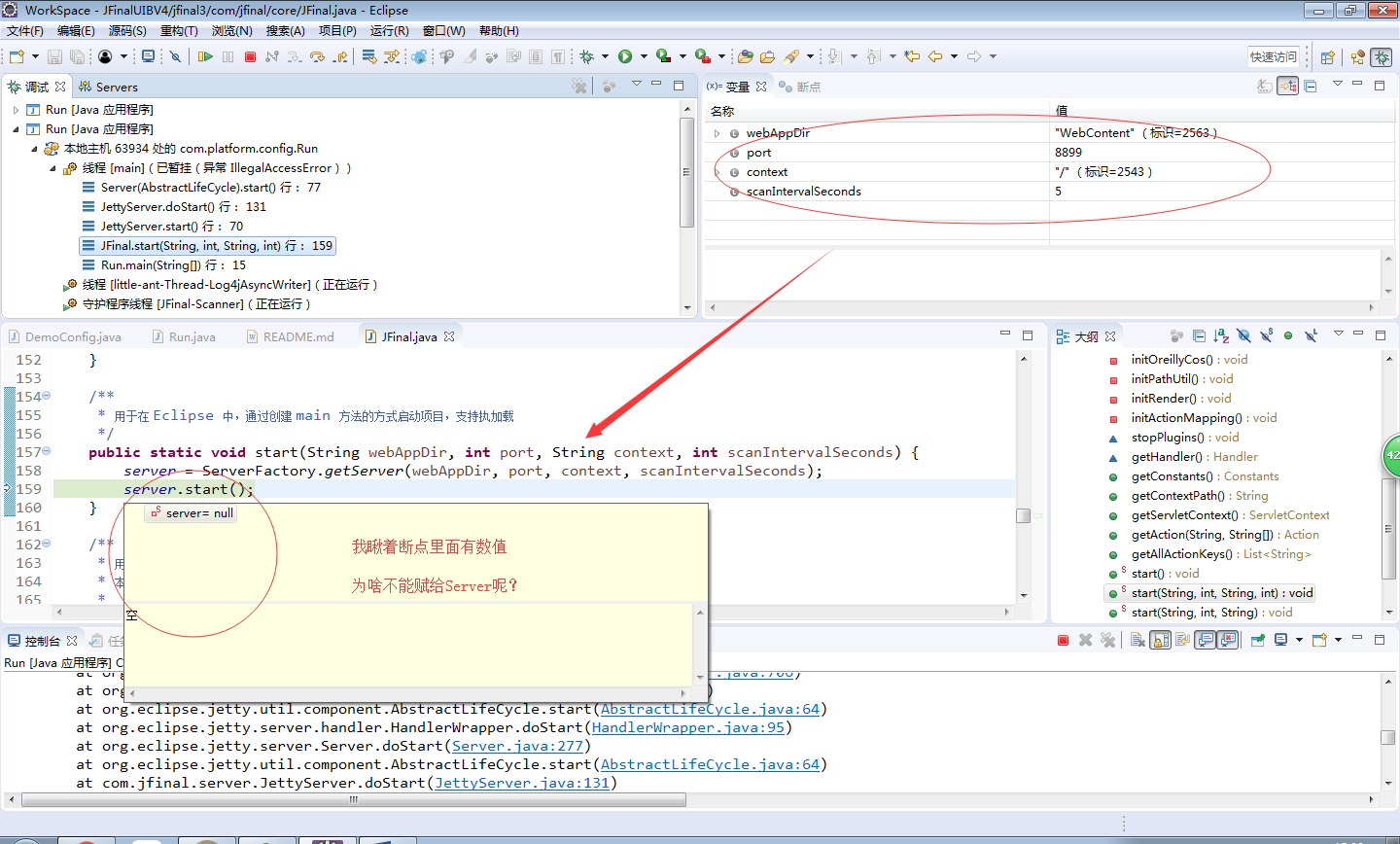Click the Open Perspective icon

point(1327,57)
